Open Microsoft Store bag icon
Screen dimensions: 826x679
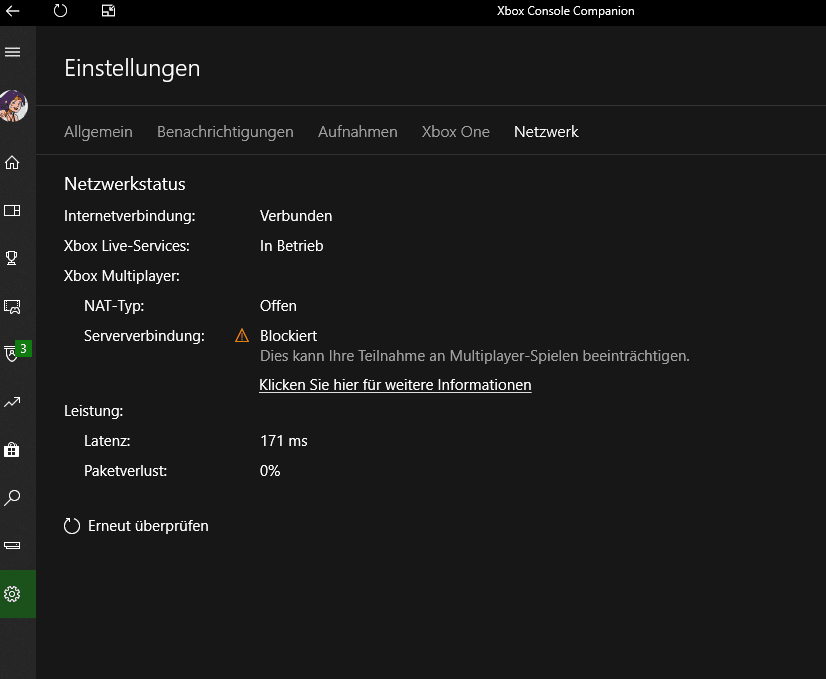(12, 450)
